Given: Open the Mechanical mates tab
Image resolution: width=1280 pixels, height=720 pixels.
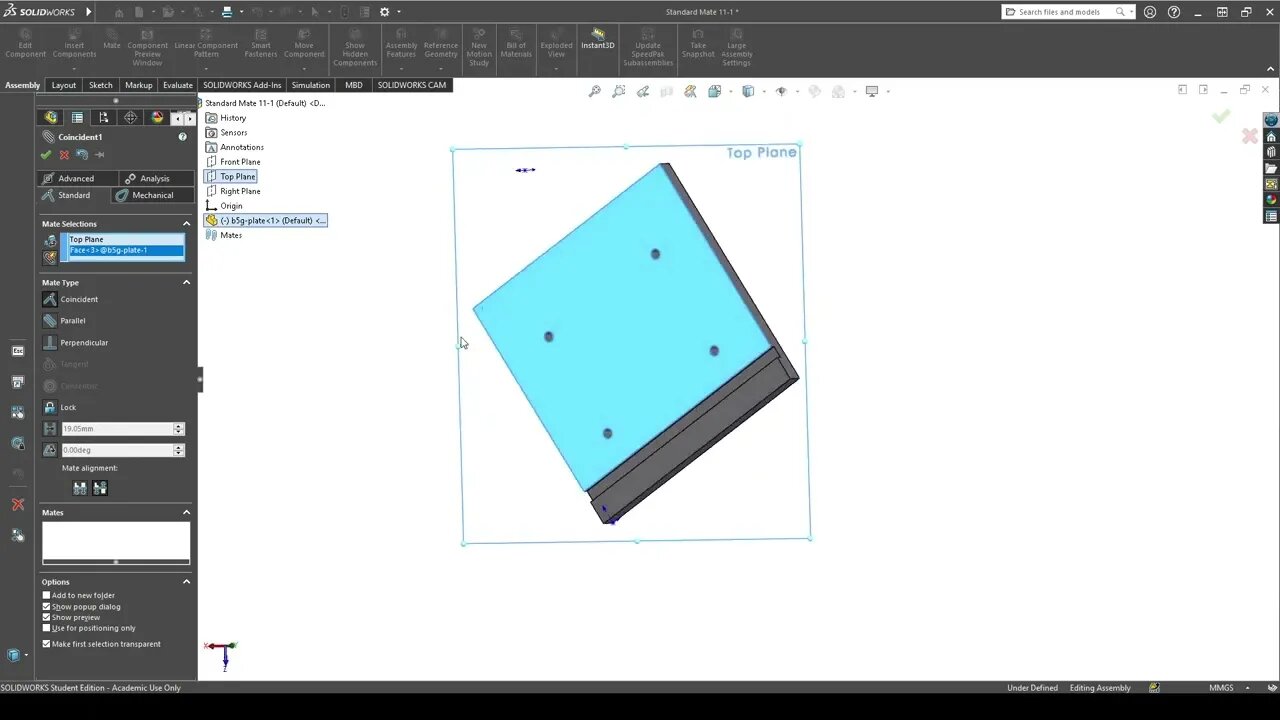Looking at the screenshot, I should click(152, 195).
